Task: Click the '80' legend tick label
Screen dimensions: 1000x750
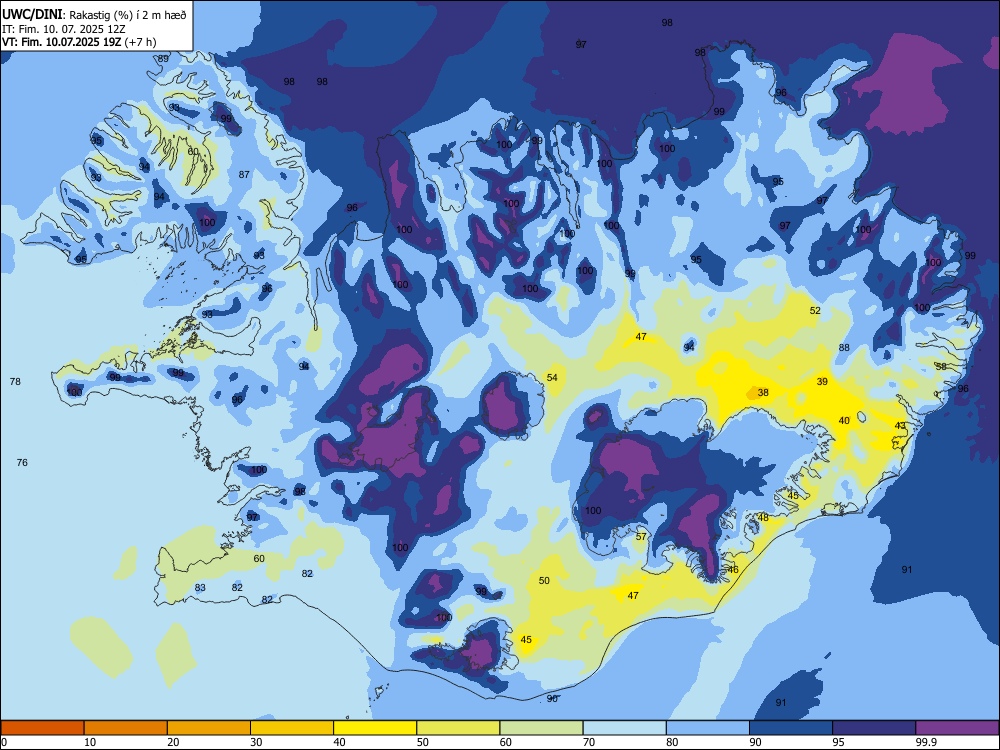Action: (x=672, y=742)
